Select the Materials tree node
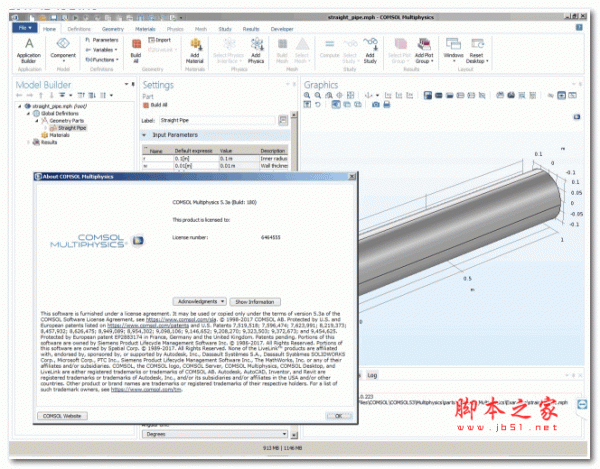This screenshot has height=469, width=600. (x=56, y=135)
